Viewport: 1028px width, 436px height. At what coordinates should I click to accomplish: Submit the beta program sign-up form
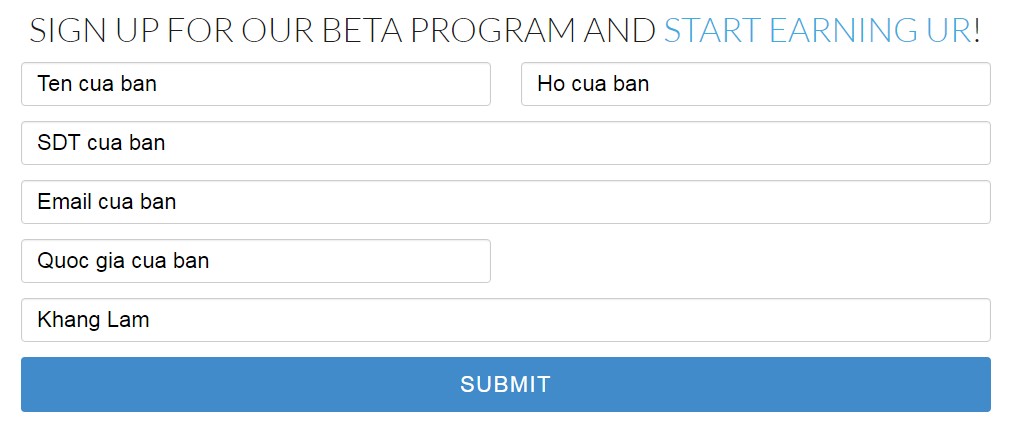505,384
